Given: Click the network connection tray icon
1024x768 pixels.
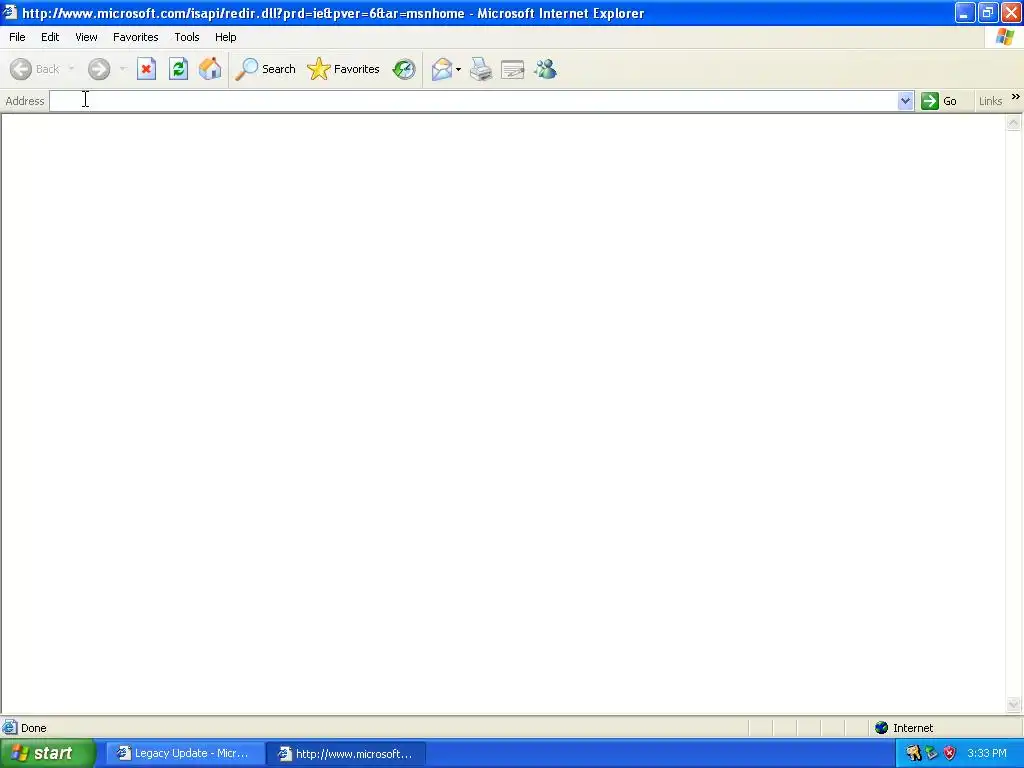Looking at the screenshot, I should coord(931,753).
